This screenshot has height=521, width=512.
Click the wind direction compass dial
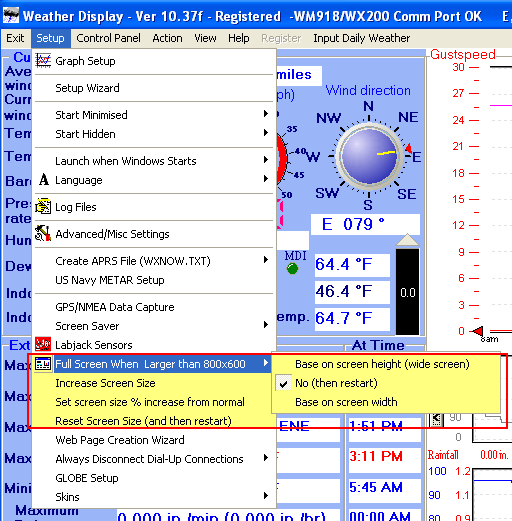369,156
